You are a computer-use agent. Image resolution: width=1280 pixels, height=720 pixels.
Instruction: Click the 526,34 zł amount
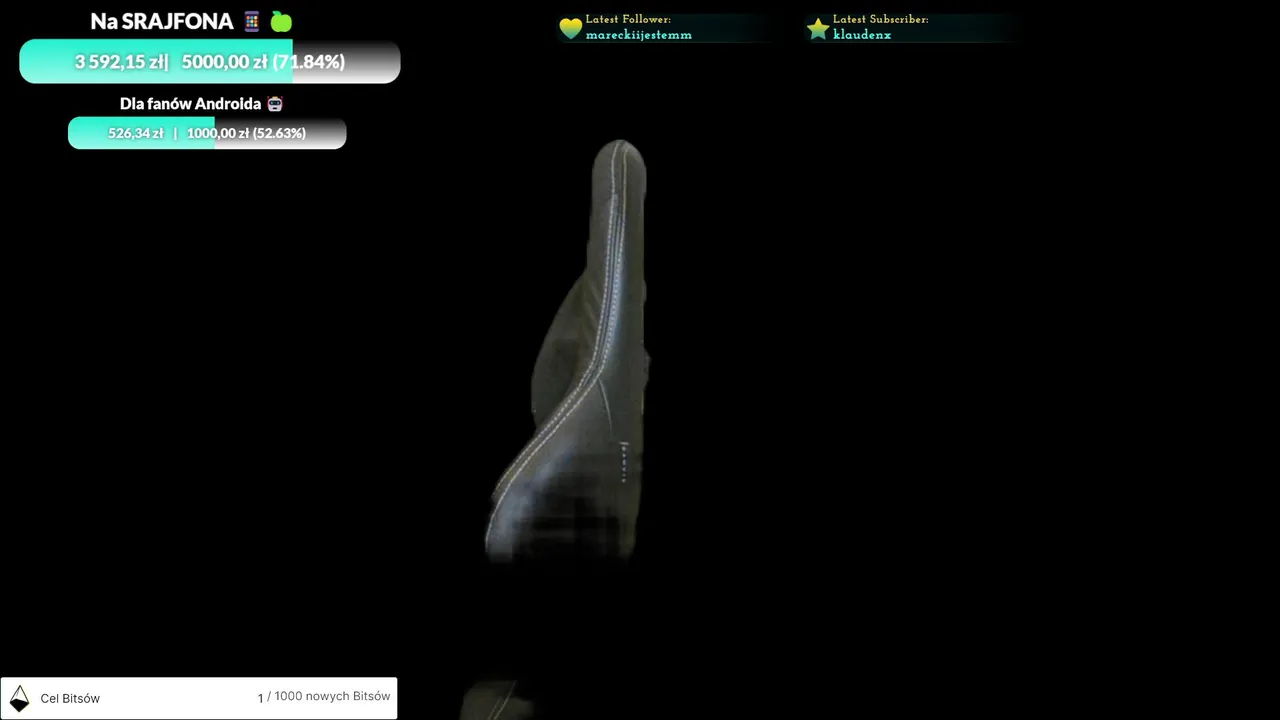pyautogui.click(x=136, y=133)
